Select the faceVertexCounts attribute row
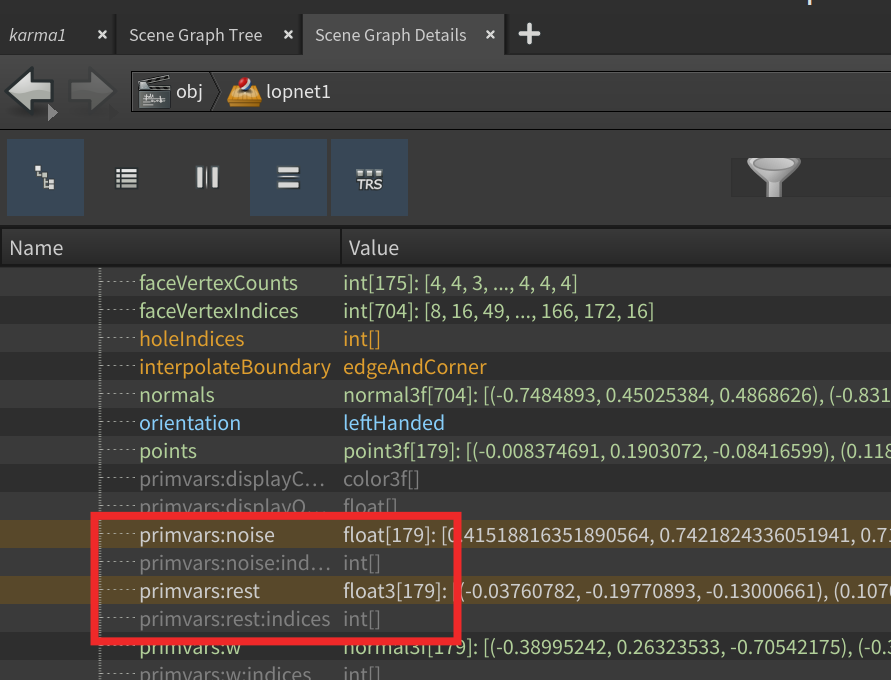 pyautogui.click(x=446, y=282)
